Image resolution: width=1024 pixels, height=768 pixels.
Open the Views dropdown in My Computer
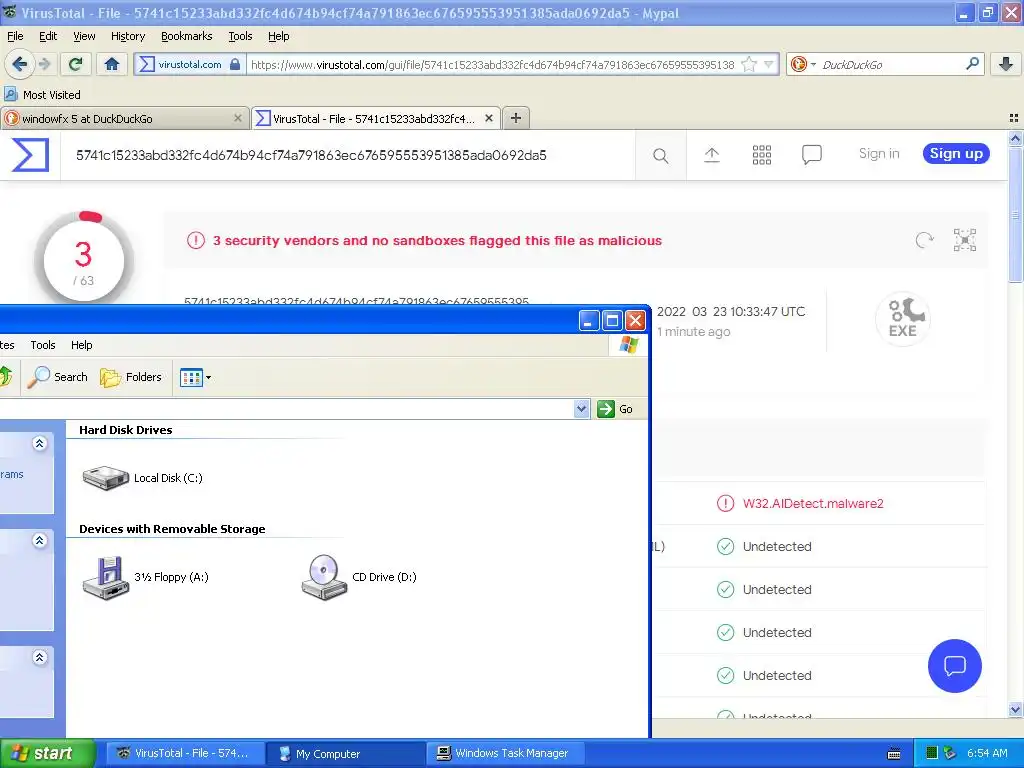click(x=195, y=377)
